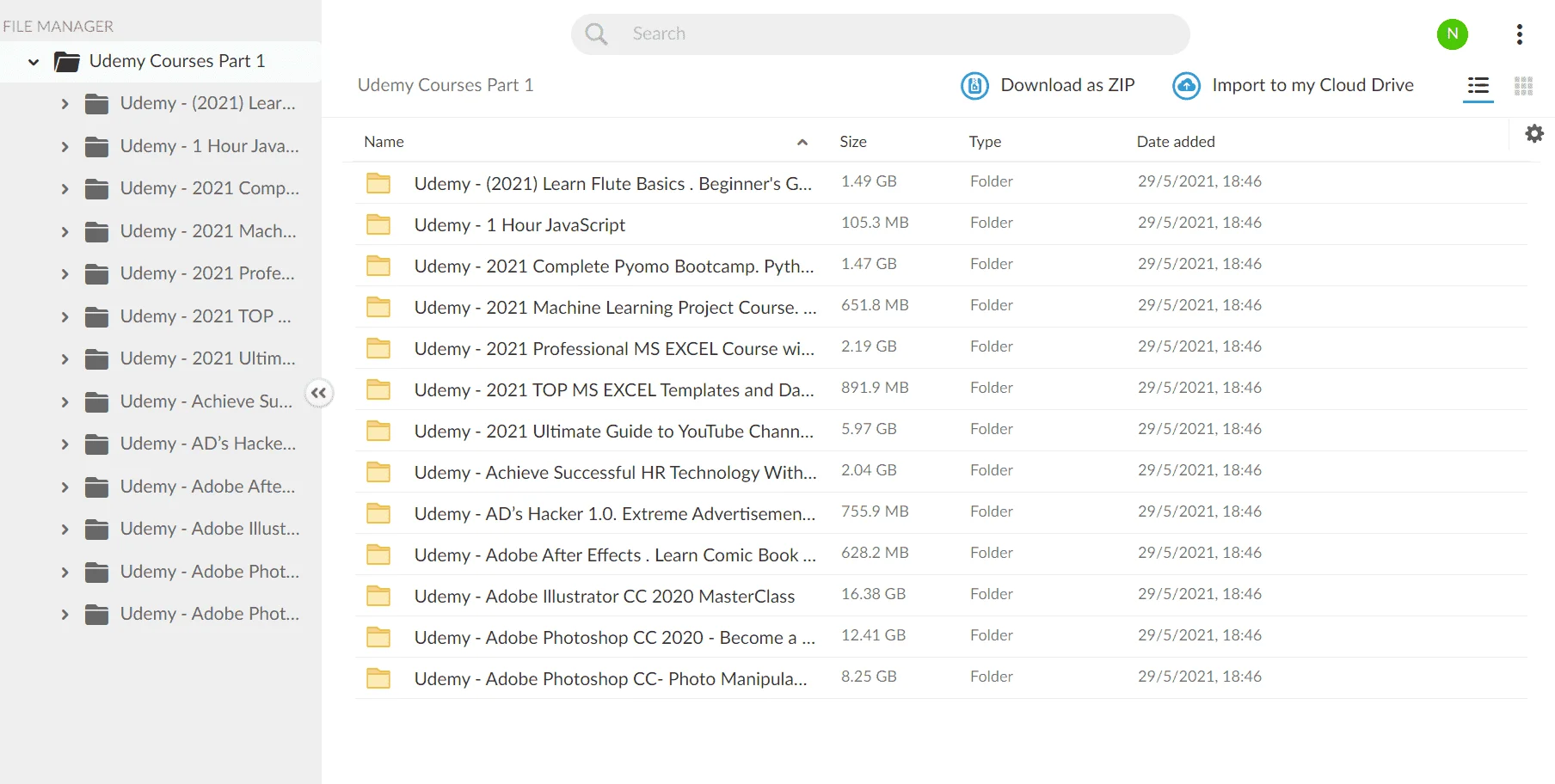1555x784 pixels.
Task: Select Udemy Courses Part 1 in sidebar tree
Action: pos(177,61)
